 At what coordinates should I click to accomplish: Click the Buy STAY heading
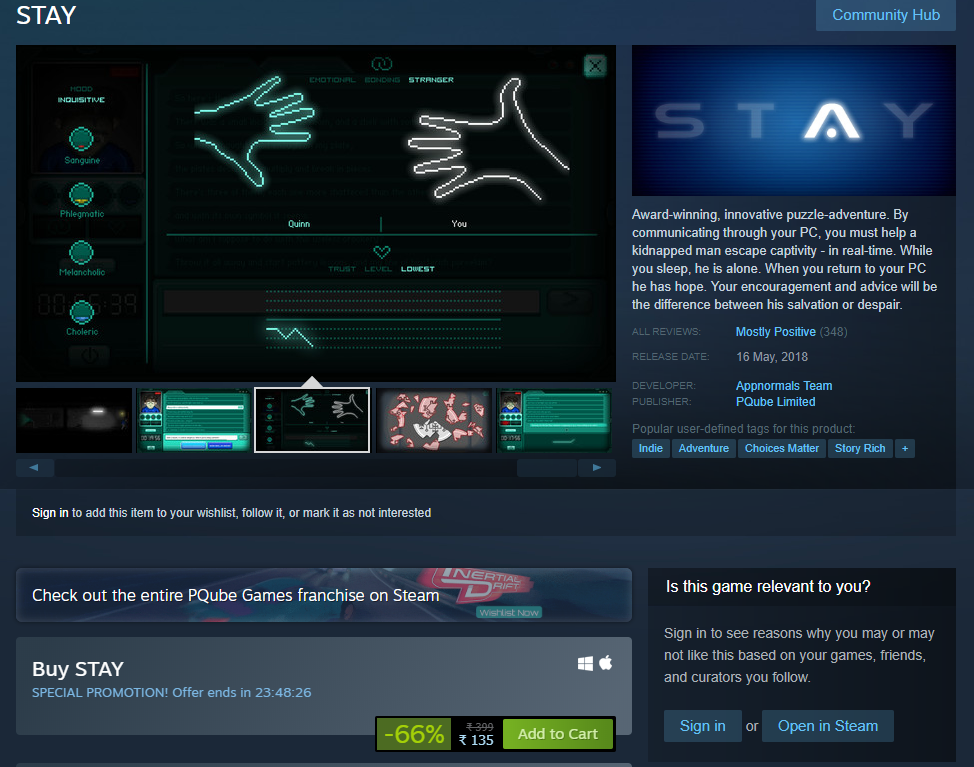pos(78,669)
